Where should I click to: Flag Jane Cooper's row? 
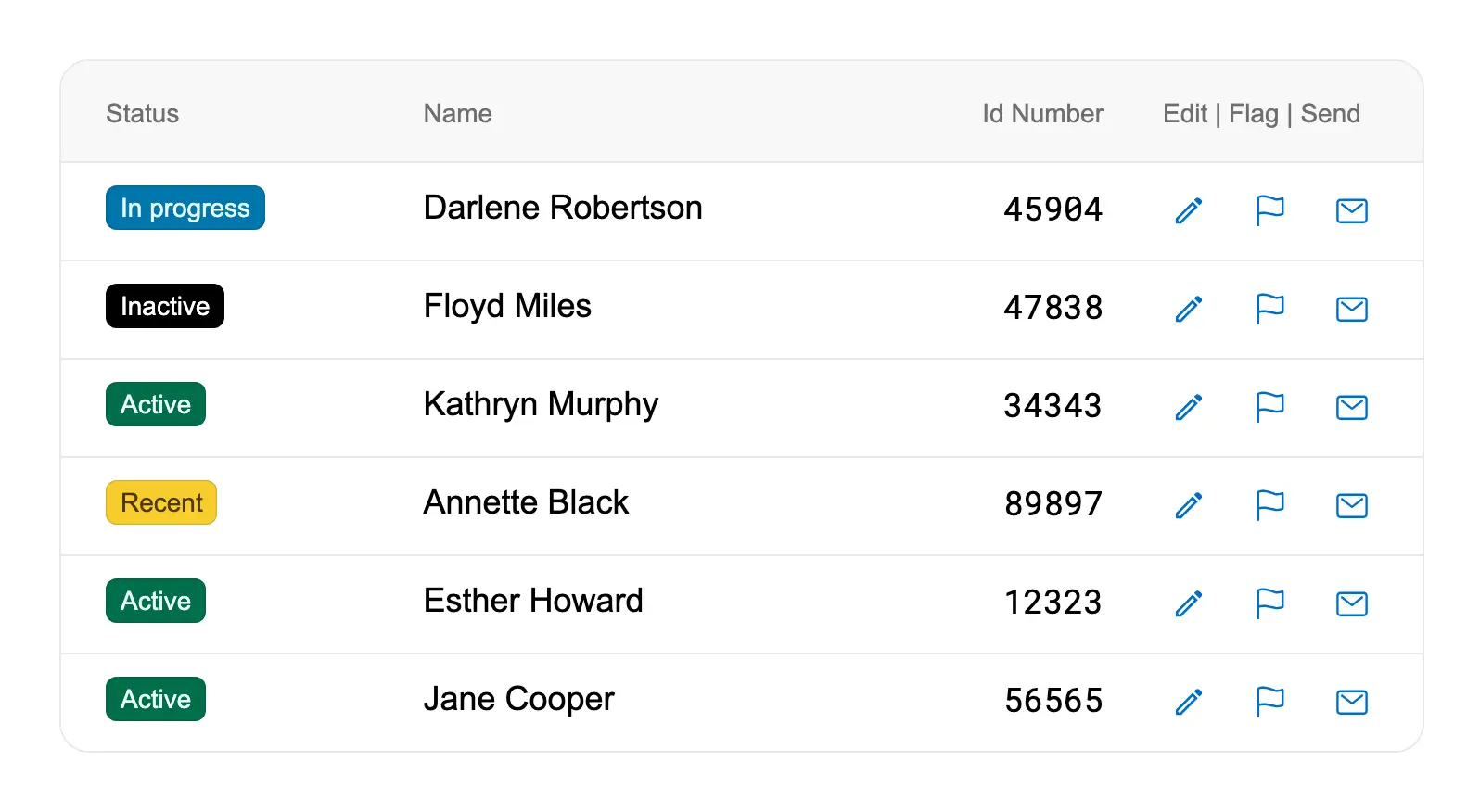pos(1269,702)
